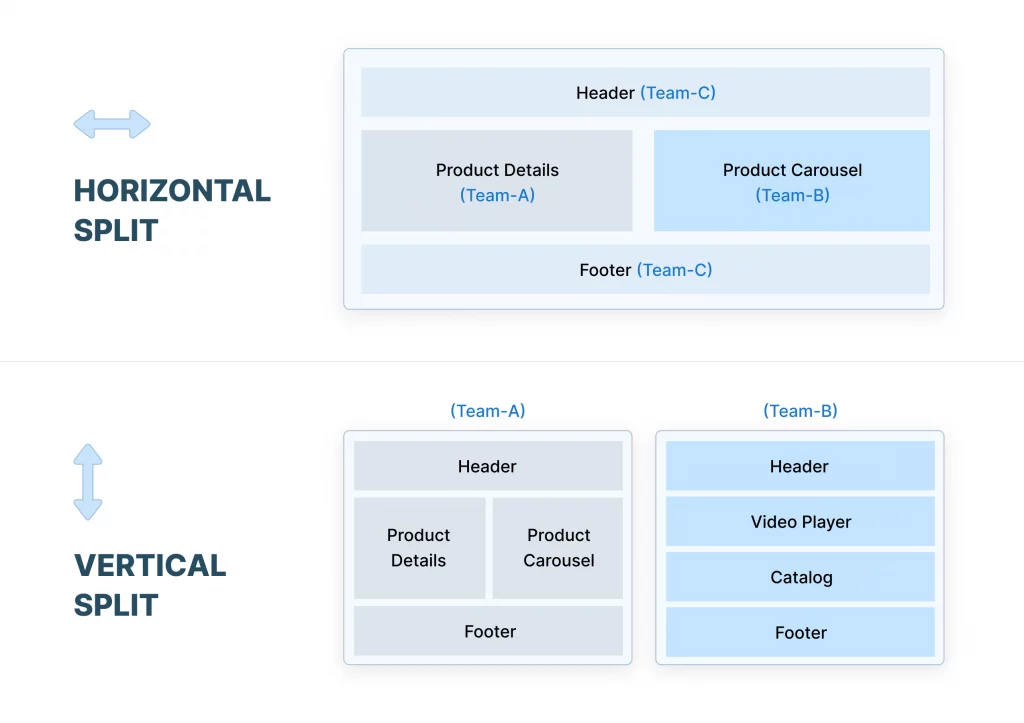Select the Footer (Team-C) block

[645, 269]
